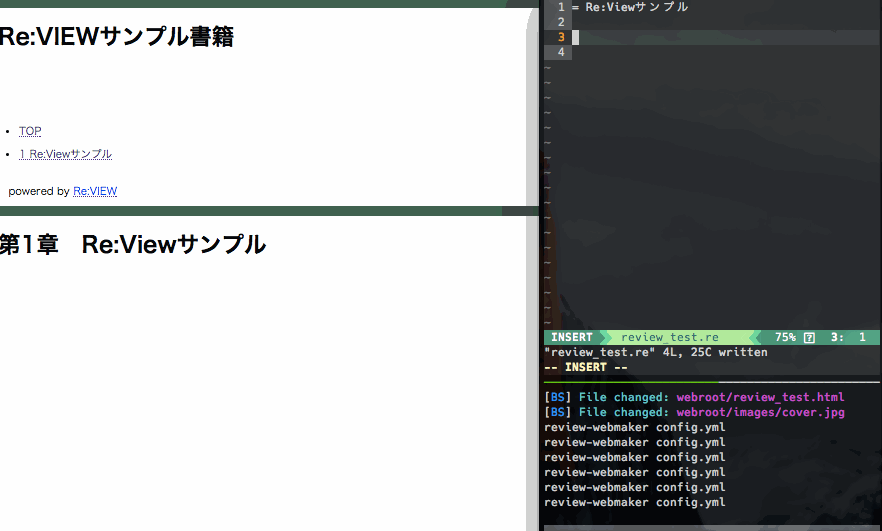
Task: Click line number 2 in the Vim gutter
Action: (x=561, y=22)
